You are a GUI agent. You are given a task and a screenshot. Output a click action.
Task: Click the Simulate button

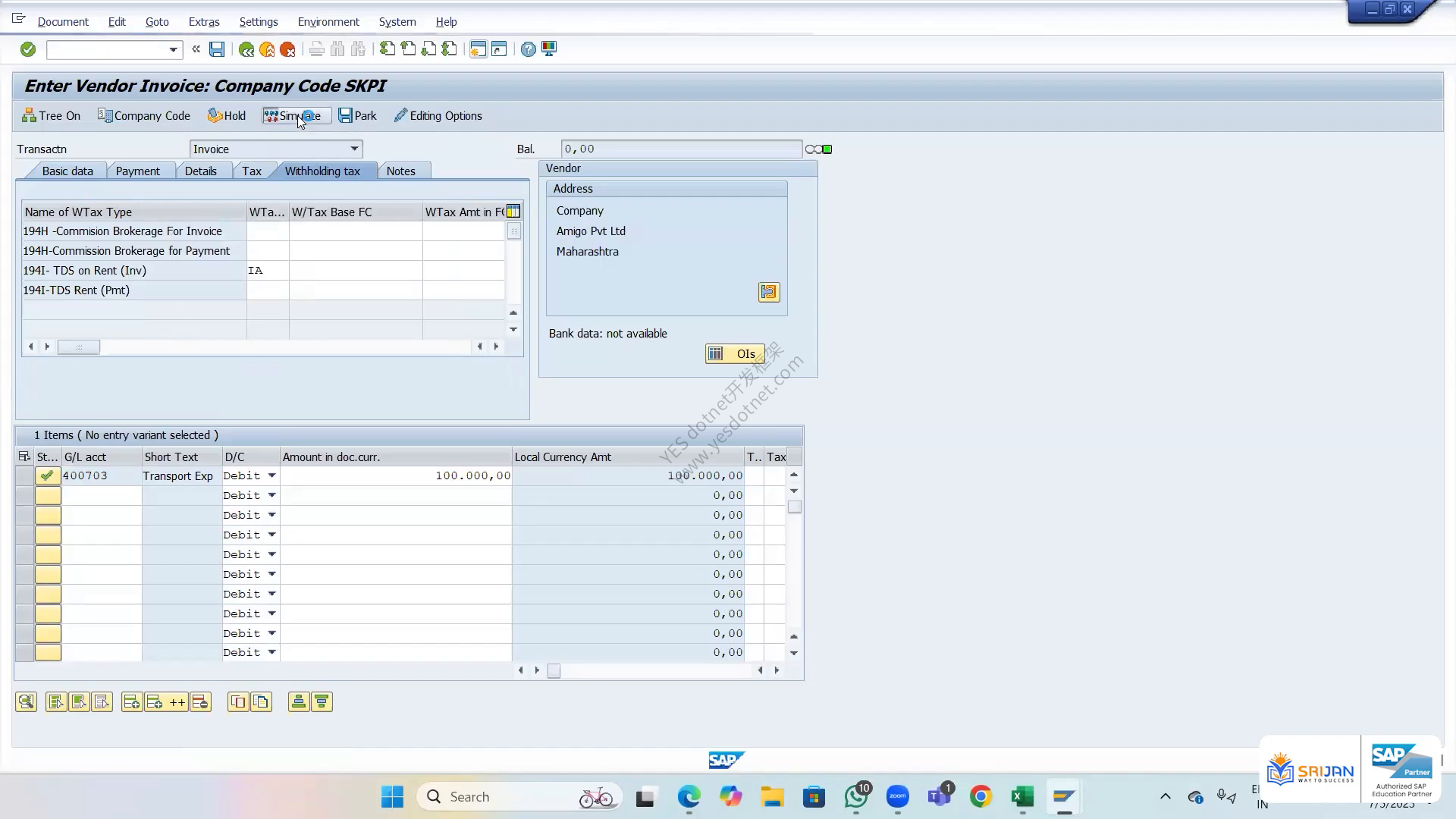(293, 116)
